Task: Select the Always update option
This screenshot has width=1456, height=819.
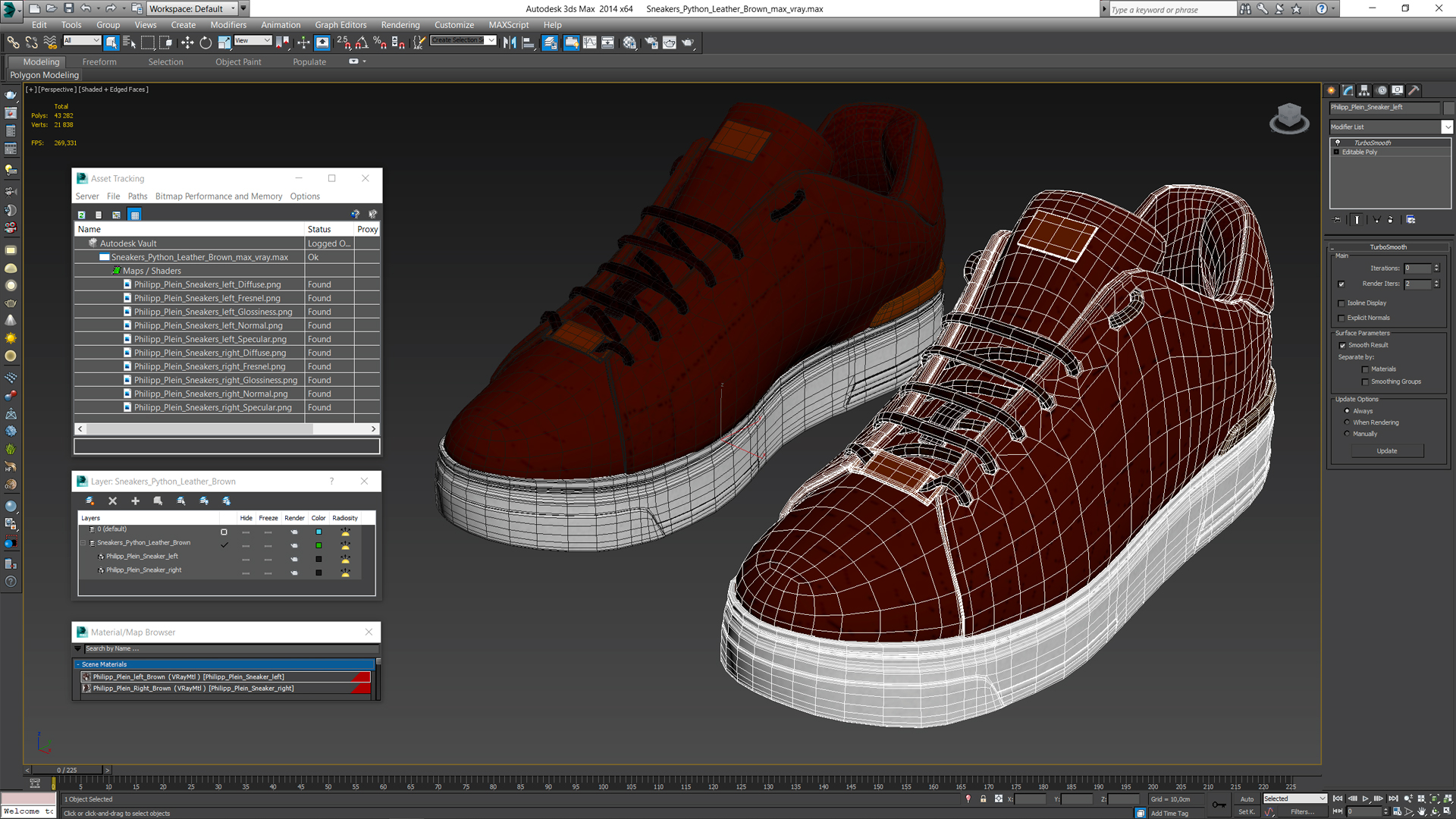Action: 1348,411
